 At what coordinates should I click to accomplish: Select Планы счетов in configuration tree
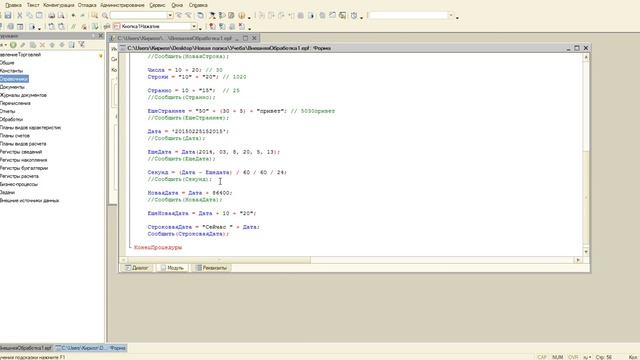click(x=15, y=136)
